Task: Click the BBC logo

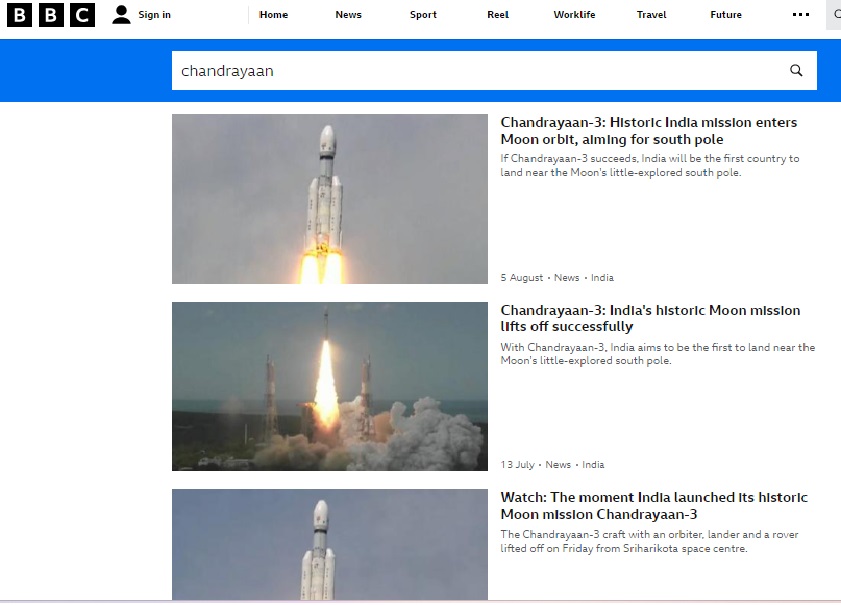Action: (51, 15)
